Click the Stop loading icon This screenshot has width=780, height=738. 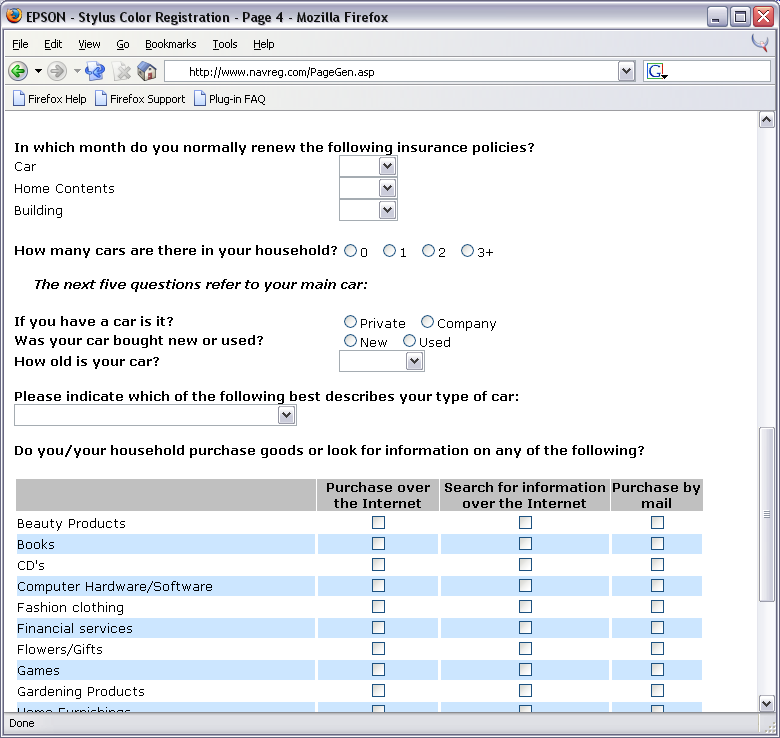pos(122,71)
